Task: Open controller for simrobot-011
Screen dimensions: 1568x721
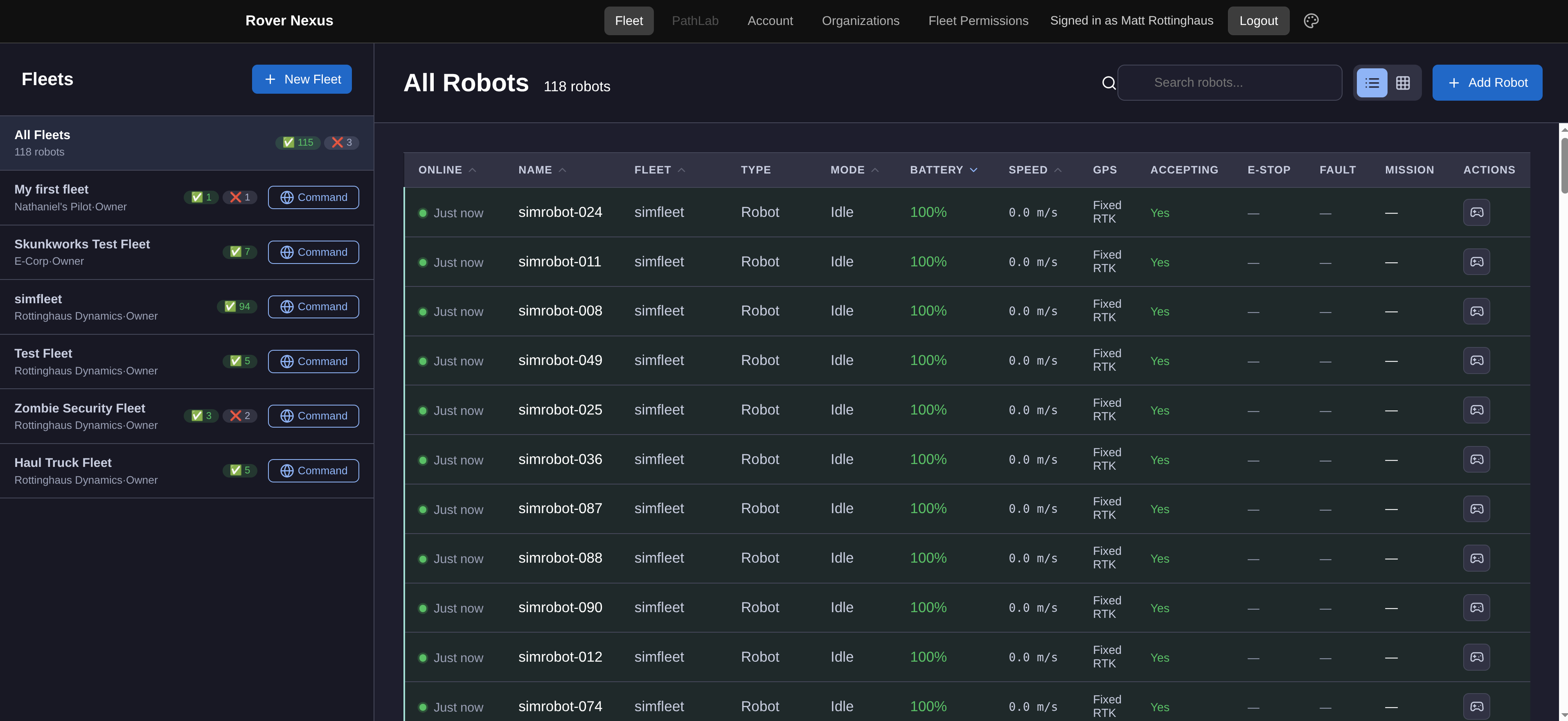Action: coord(1477,262)
